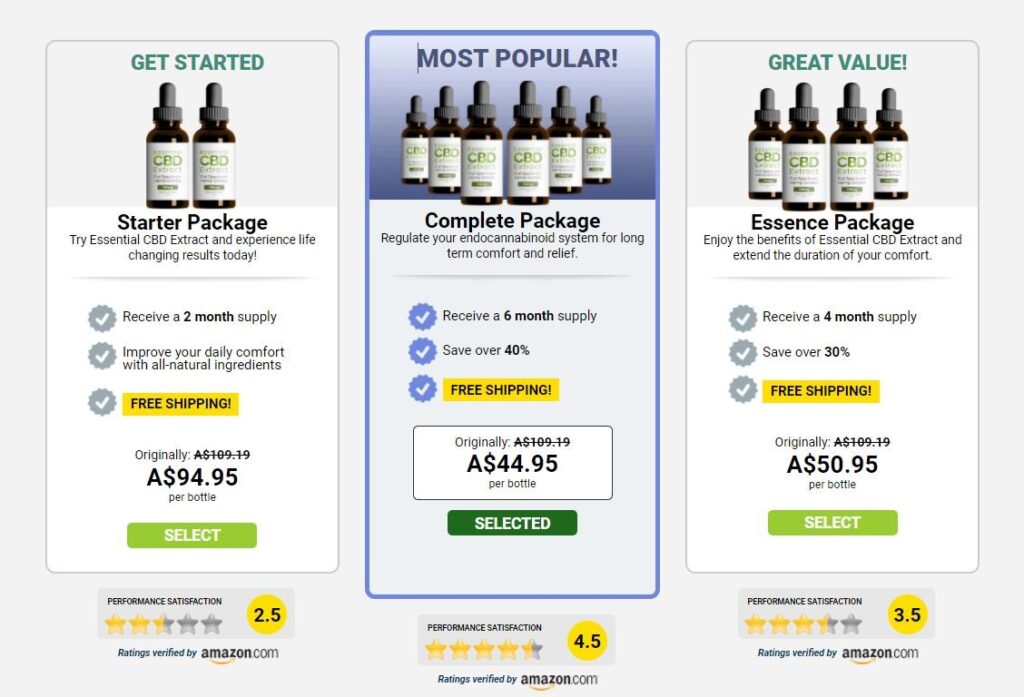Click the yellow 4.5 rating circle
1024x697 pixels.
coord(587,640)
